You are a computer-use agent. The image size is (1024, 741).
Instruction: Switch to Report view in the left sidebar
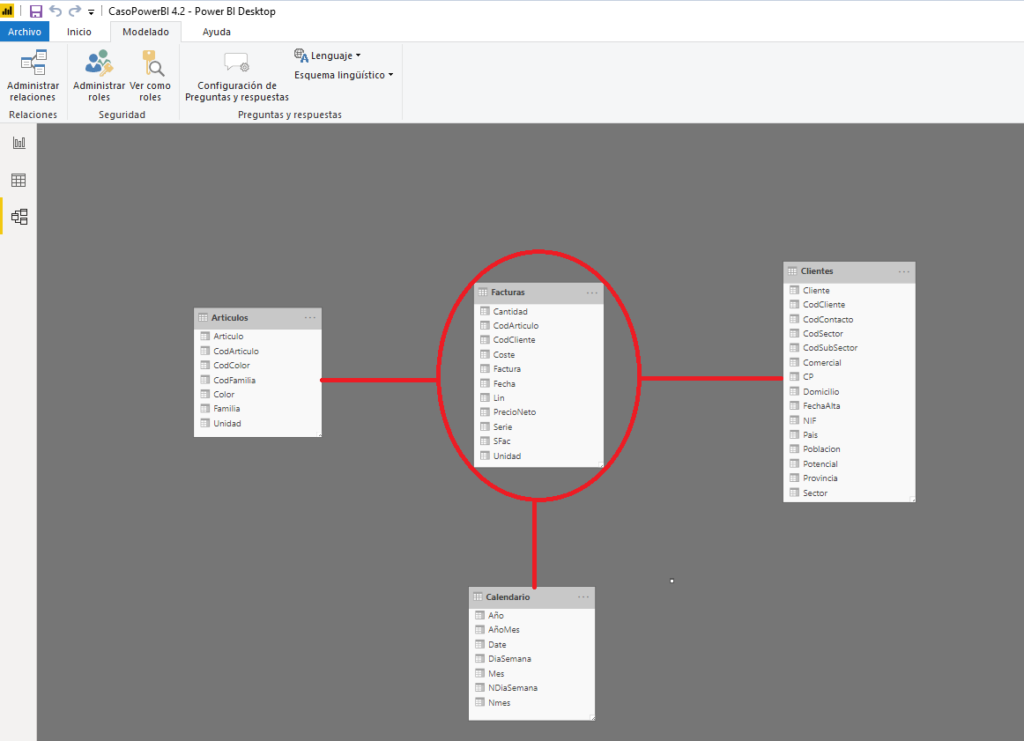click(x=17, y=143)
